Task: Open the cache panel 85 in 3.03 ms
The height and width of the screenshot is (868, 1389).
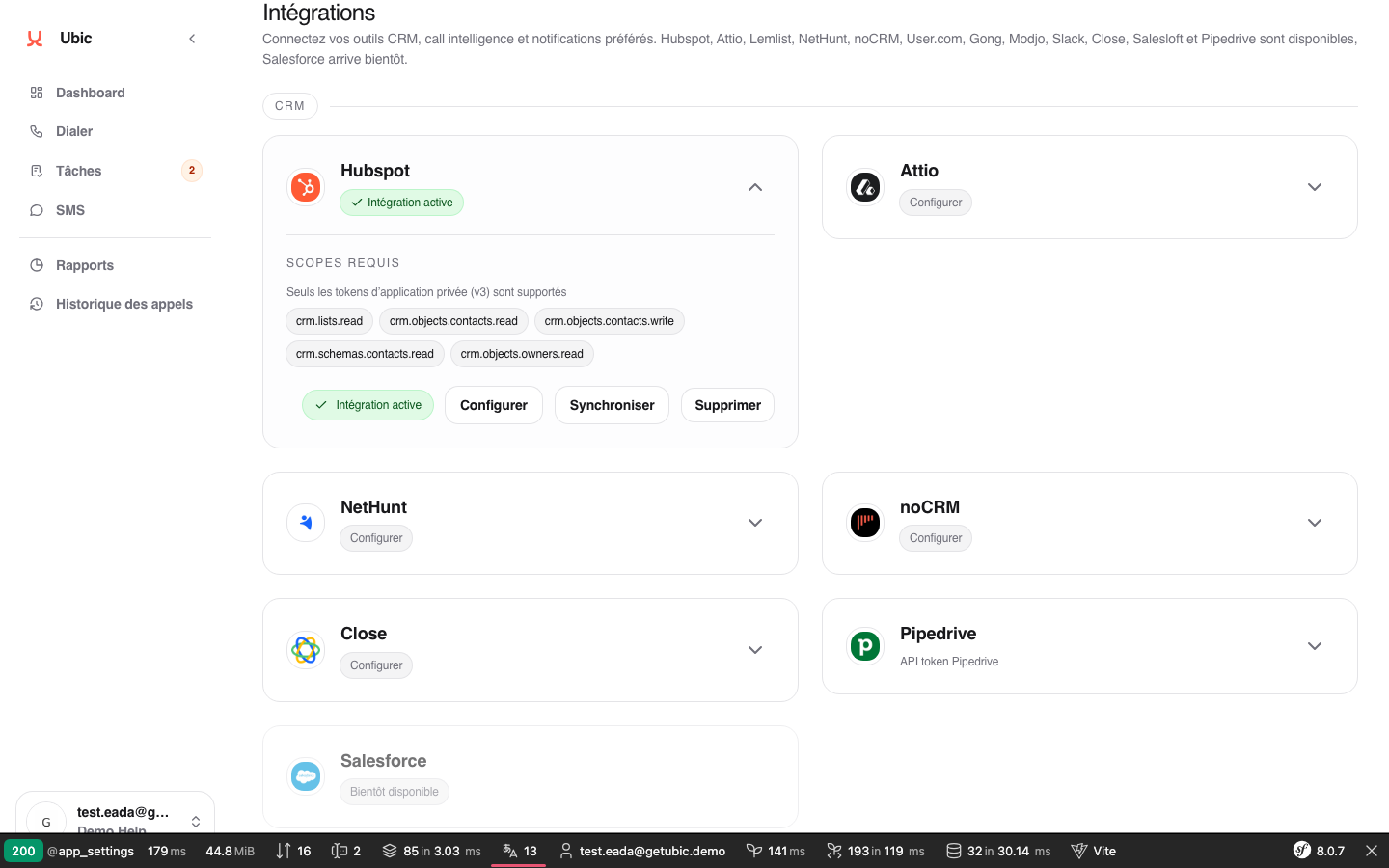Action: coord(431,851)
